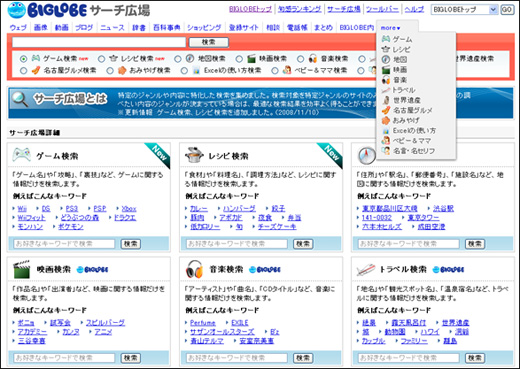Click the どうぶつの森 keyword link
This screenshot has height=369, width=520.
pyautogui.click(x=80, y=218)
